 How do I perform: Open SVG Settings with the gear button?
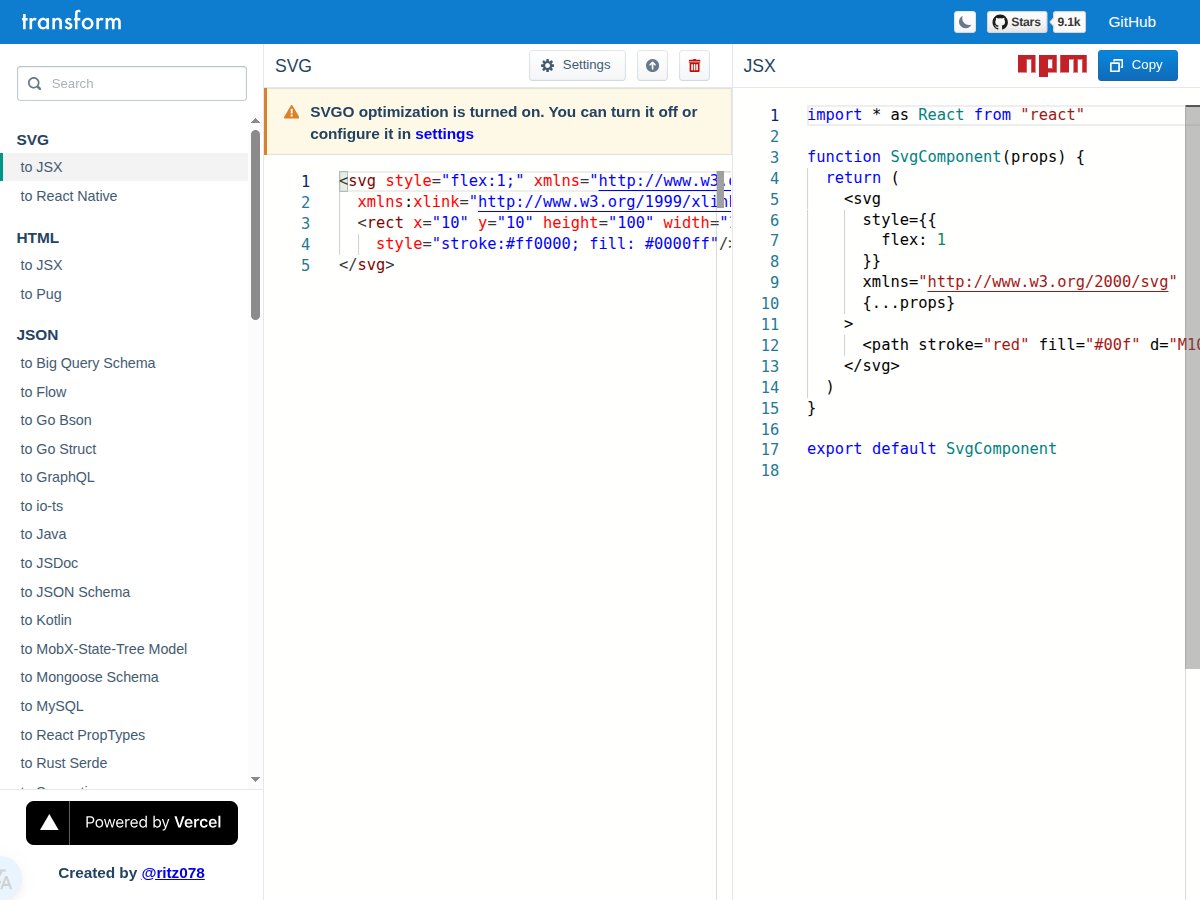[x=576, y=65]
